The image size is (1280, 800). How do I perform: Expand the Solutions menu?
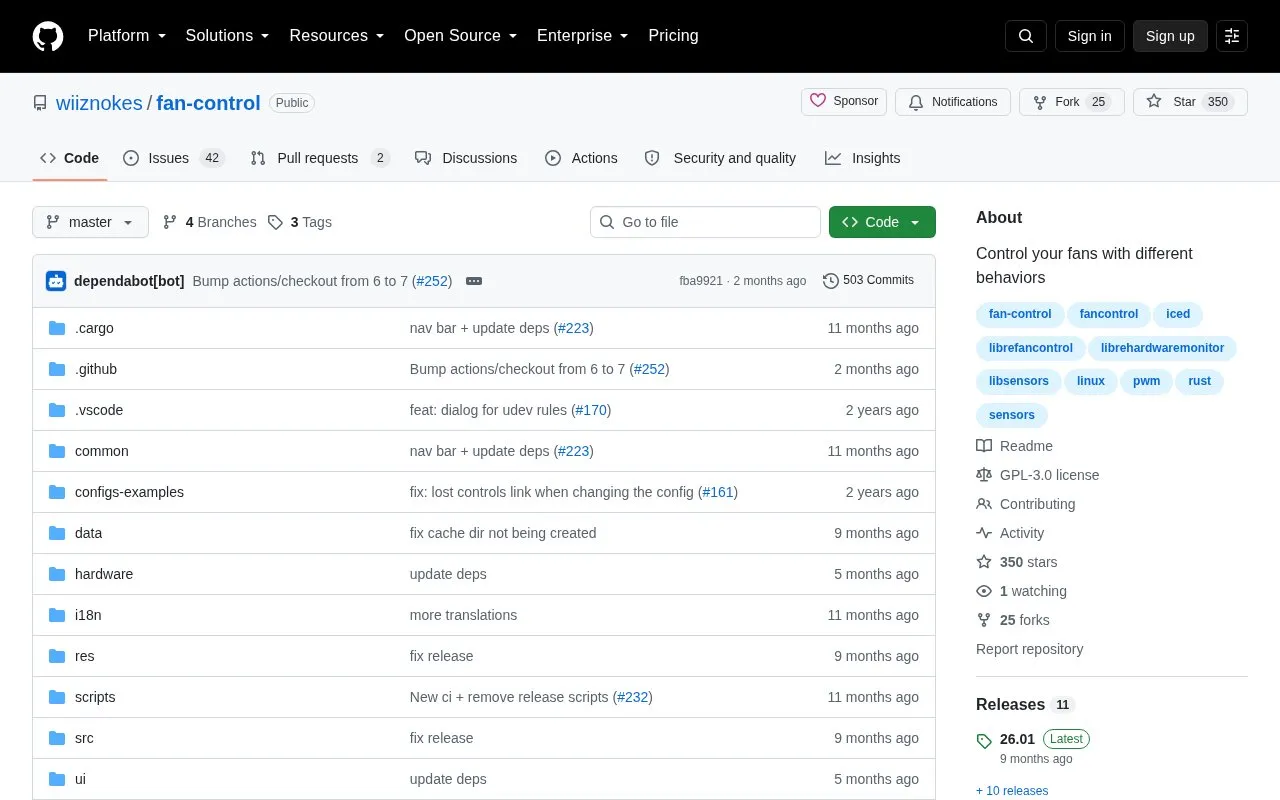point(228,36)
